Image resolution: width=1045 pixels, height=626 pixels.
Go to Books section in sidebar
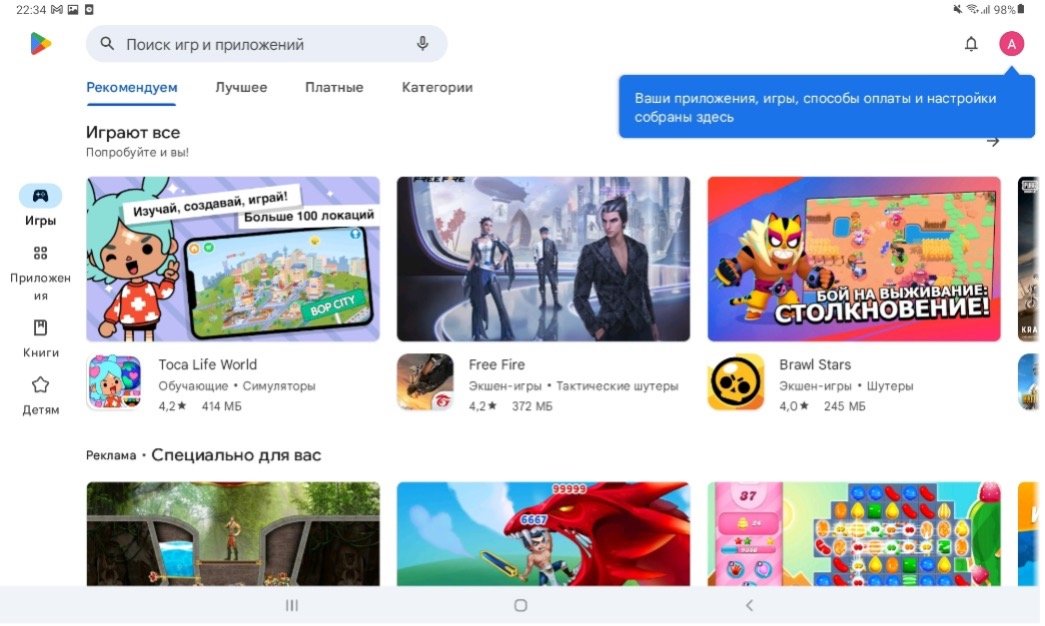click(x=40, y=328)
